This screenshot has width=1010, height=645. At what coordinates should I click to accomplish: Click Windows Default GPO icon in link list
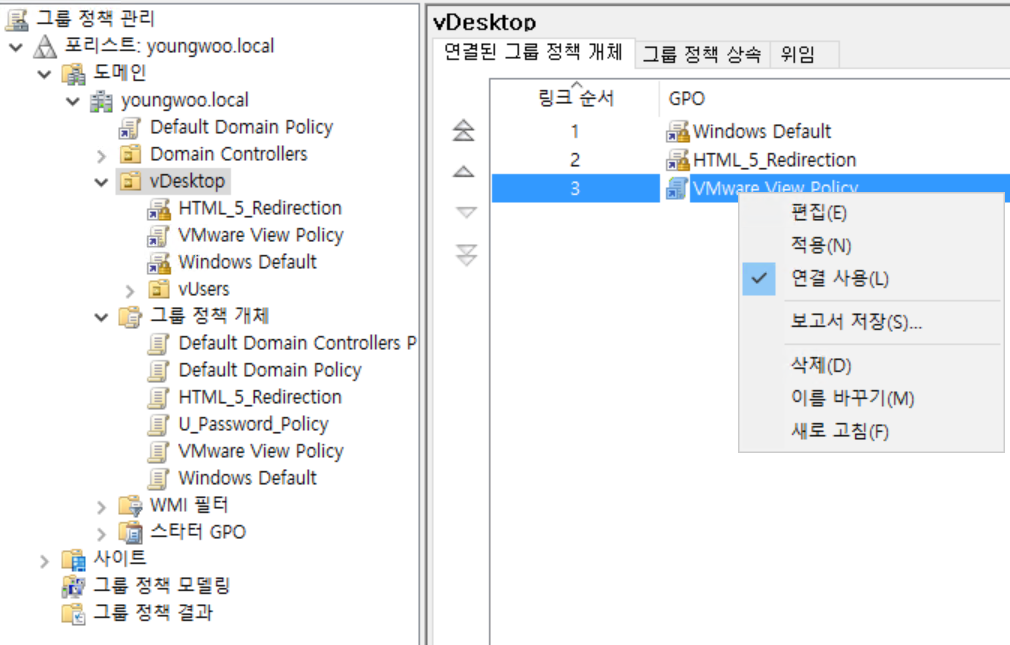click(x=678, y=131)
